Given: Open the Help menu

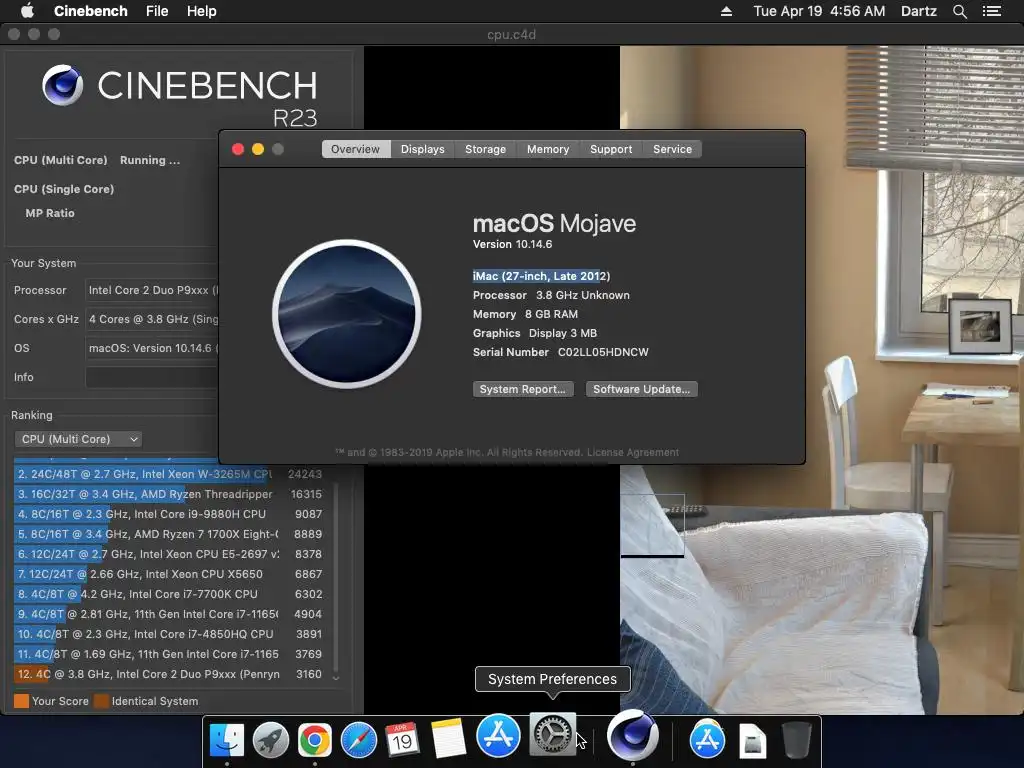Looking at the screenshot, I should coord(201,11).
